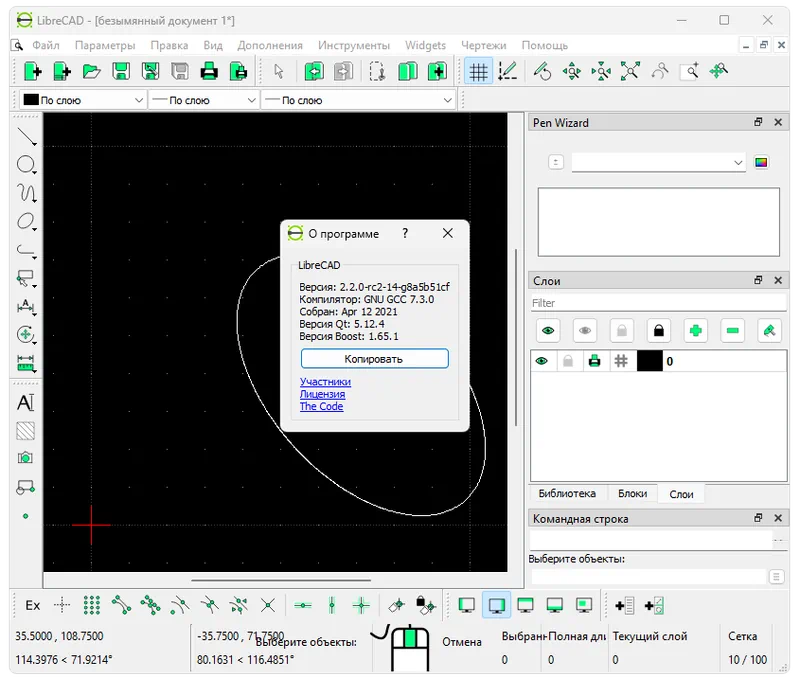Select the Line tool in the left toolbar

(26, 137)
